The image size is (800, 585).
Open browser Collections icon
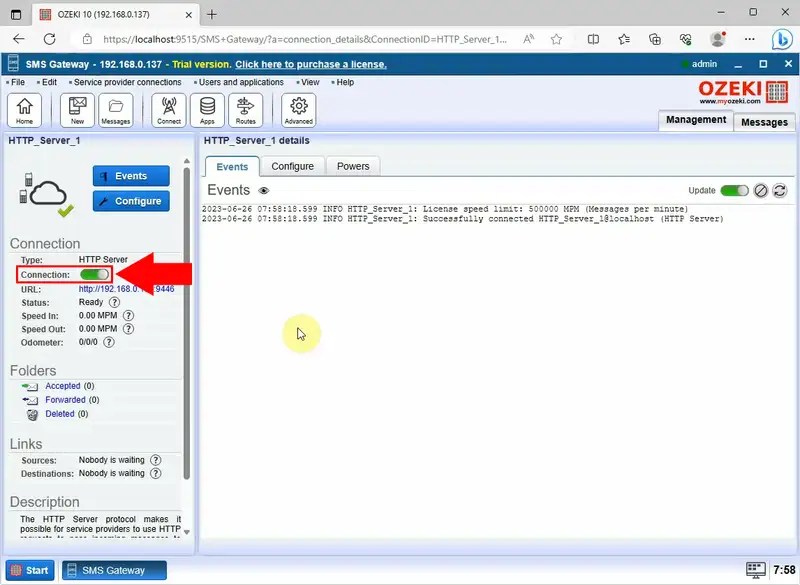pyautogui.click(x=655, y=39)
